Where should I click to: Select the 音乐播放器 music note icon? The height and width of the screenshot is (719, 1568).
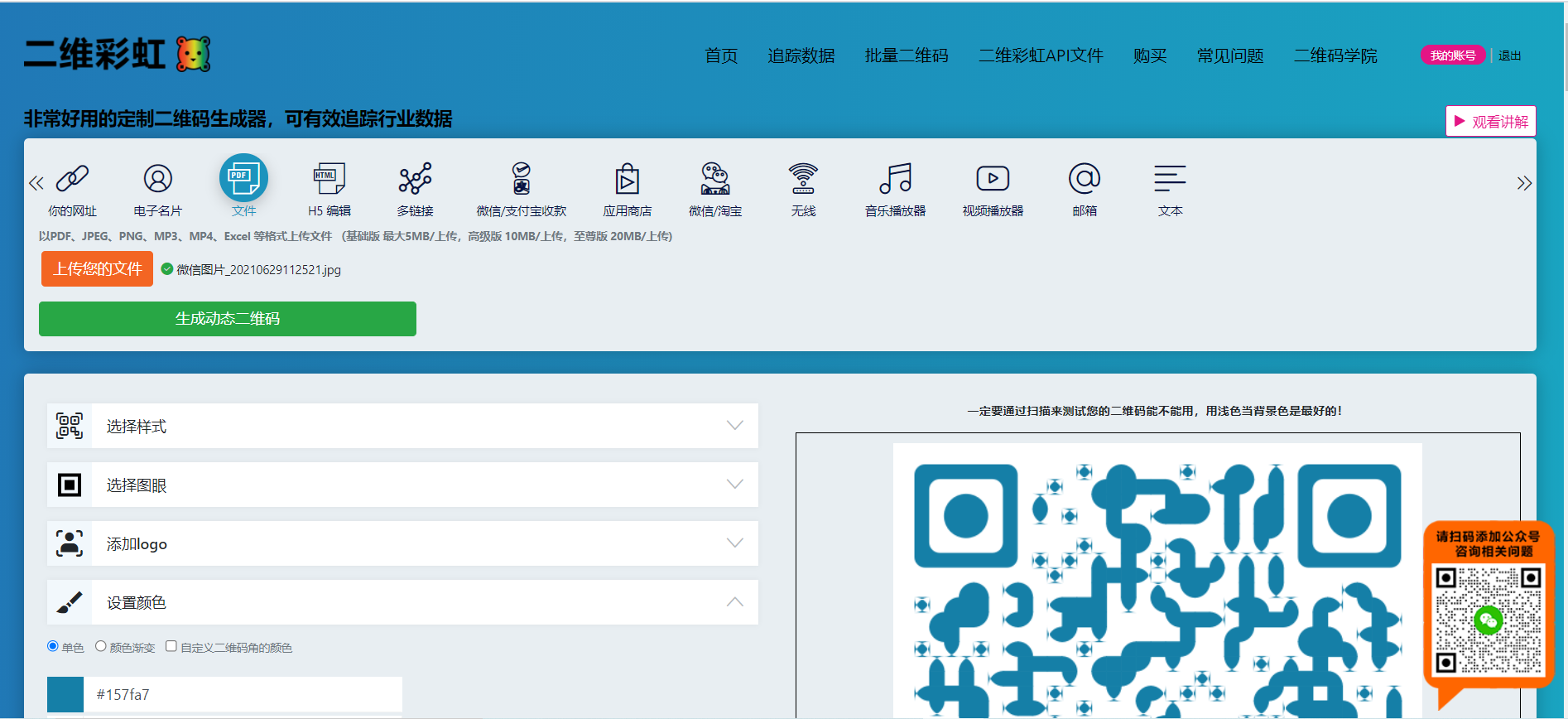pyautogui.click(x=896, y=178)
